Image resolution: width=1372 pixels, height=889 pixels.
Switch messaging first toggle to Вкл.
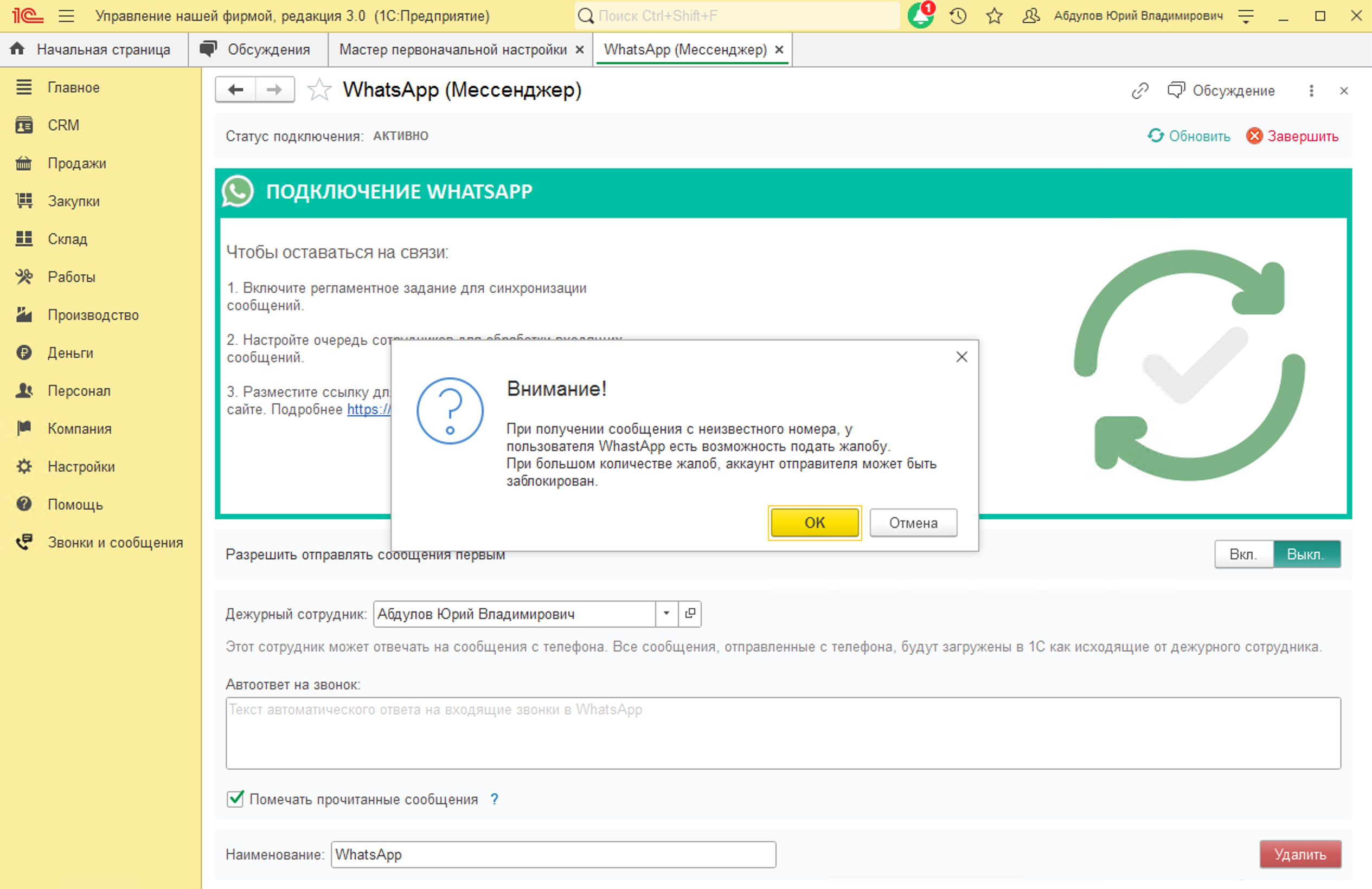tap(1243, 554)
